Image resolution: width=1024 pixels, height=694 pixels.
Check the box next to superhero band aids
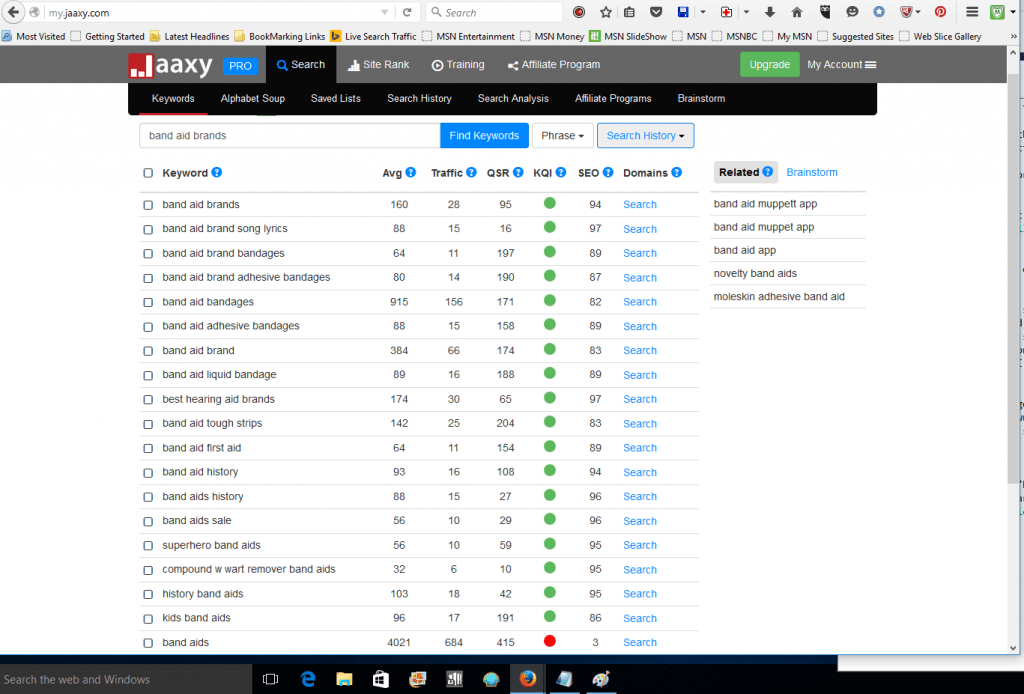tap(148, 546)
